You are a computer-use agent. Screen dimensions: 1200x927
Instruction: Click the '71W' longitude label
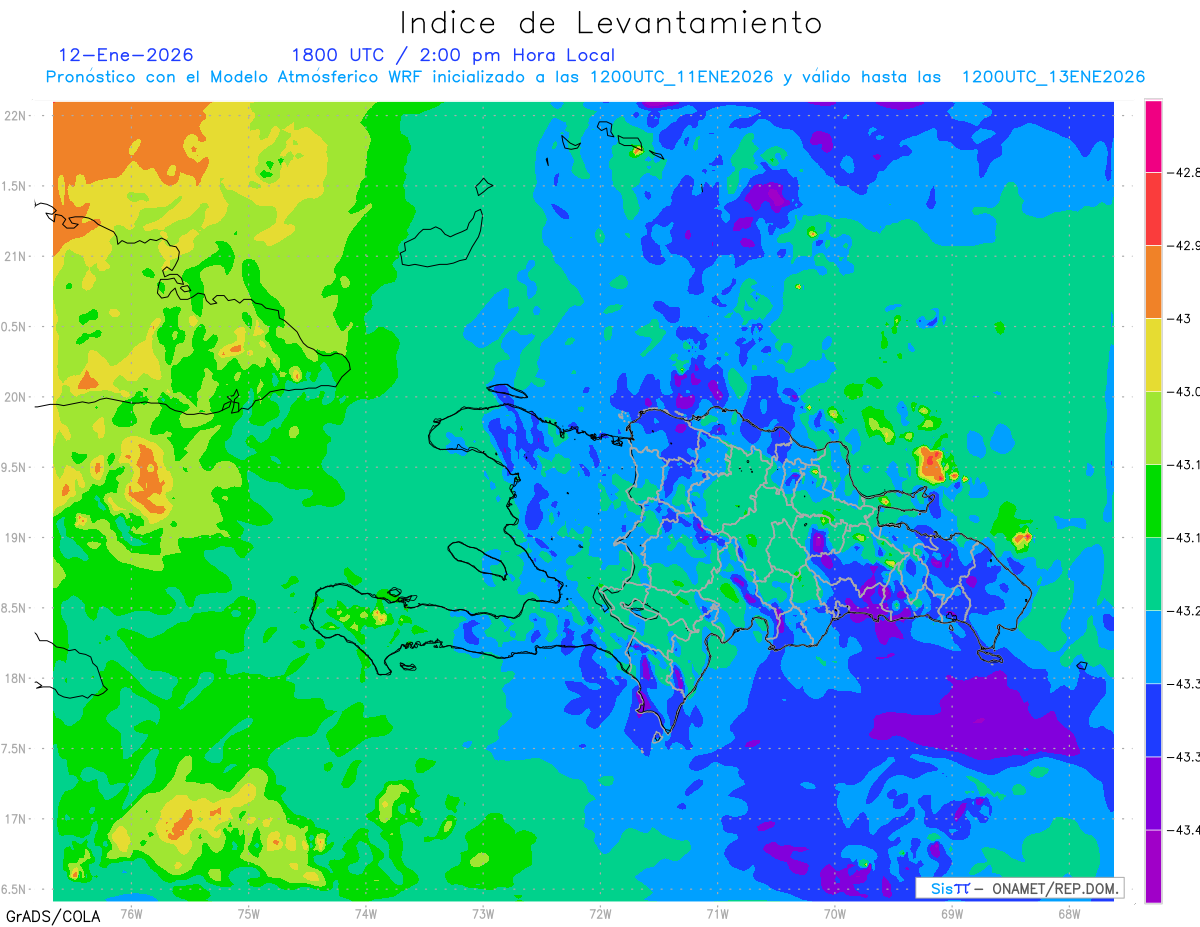tap(717, 913)
